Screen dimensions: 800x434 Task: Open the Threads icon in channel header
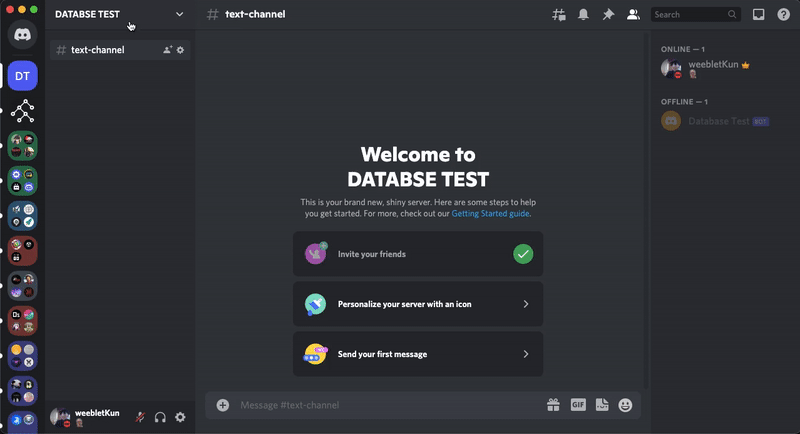tap(559, 15)
